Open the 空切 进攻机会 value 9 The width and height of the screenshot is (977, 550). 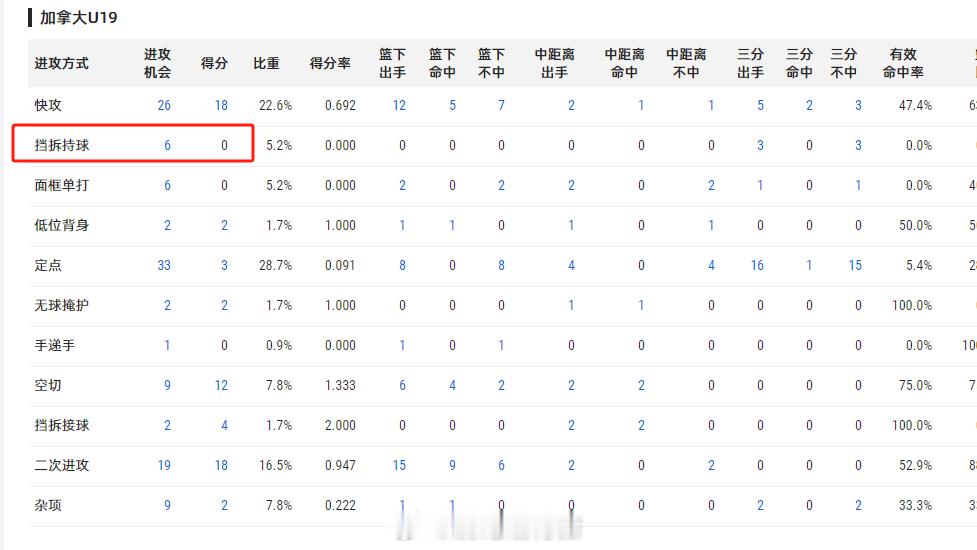pyautogui.click(x=167, y=385)
